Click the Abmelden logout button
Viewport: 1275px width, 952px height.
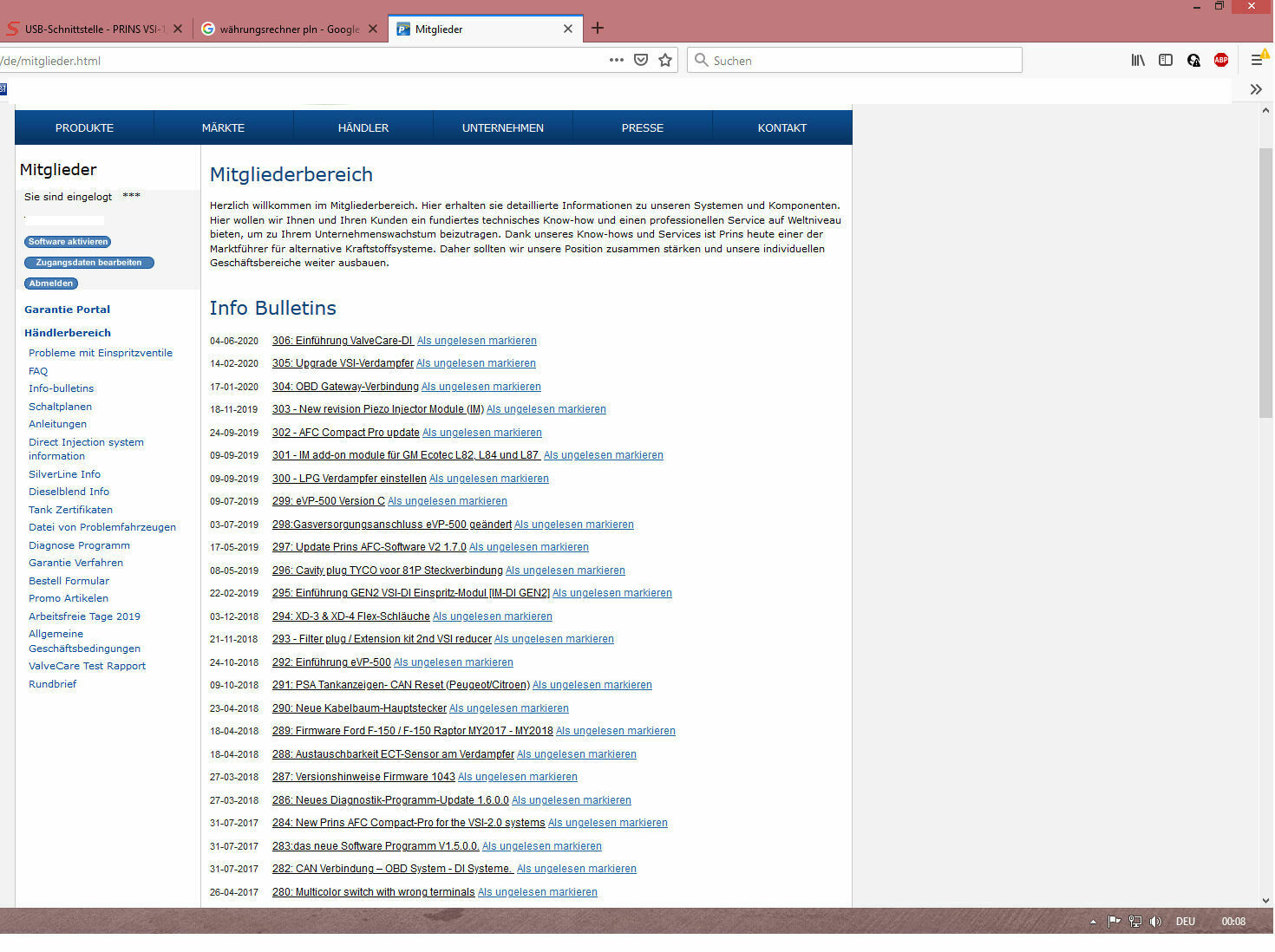click(51, 284)
